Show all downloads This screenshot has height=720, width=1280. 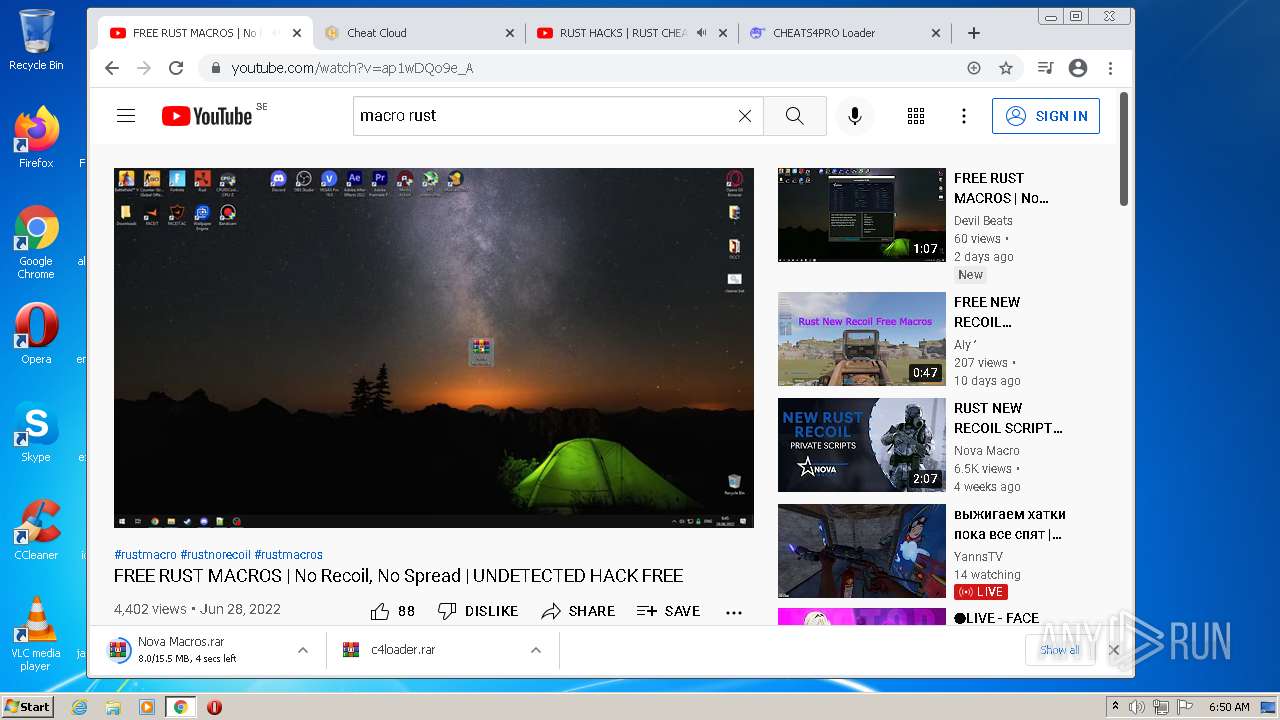[x=1059, y=650]
